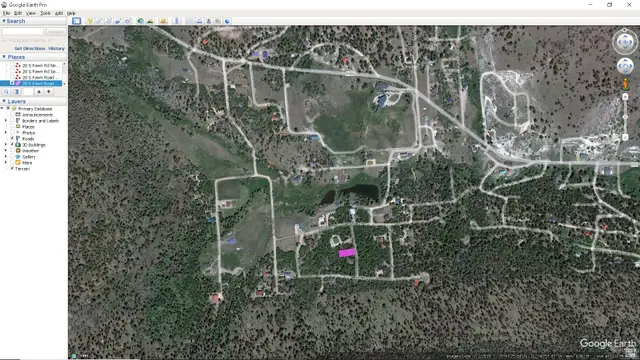Toggle the sidebar with the Hide Sidebar icon

(76, 21)
